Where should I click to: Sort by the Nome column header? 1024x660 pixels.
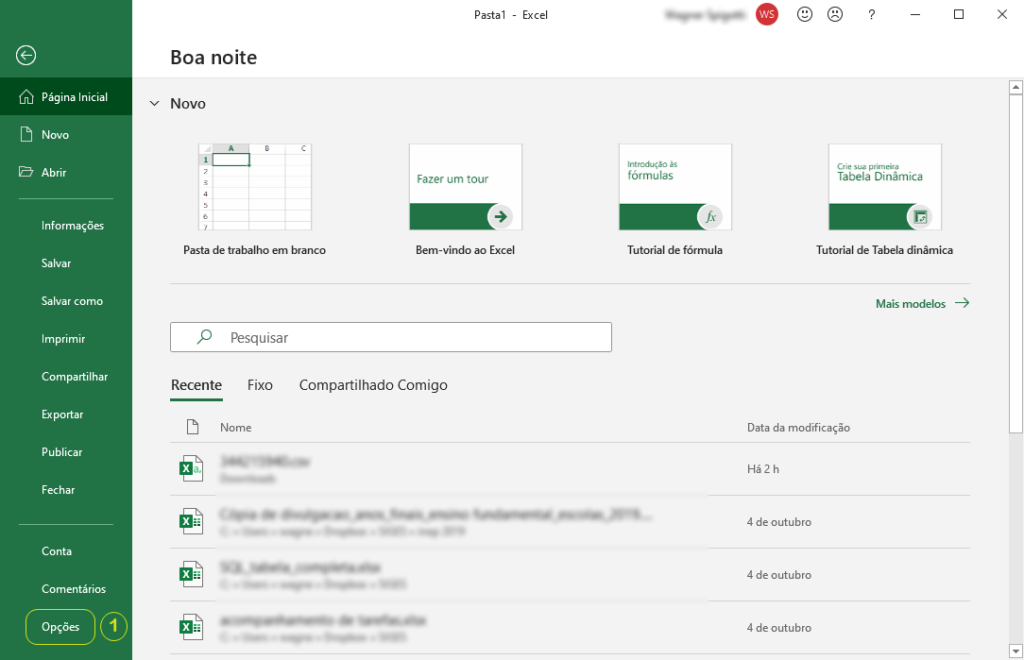pos(236,428)
